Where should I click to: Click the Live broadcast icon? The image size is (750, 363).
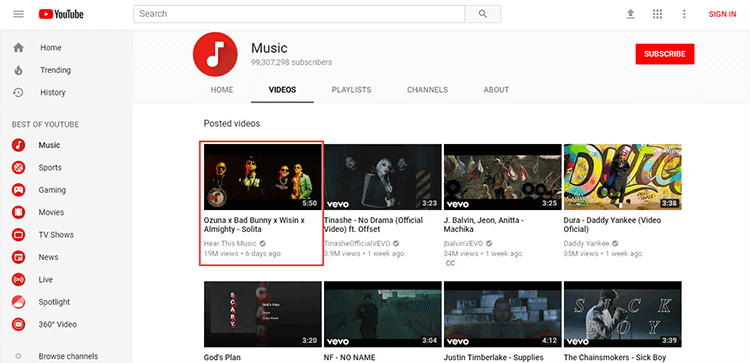coord(18,280)
